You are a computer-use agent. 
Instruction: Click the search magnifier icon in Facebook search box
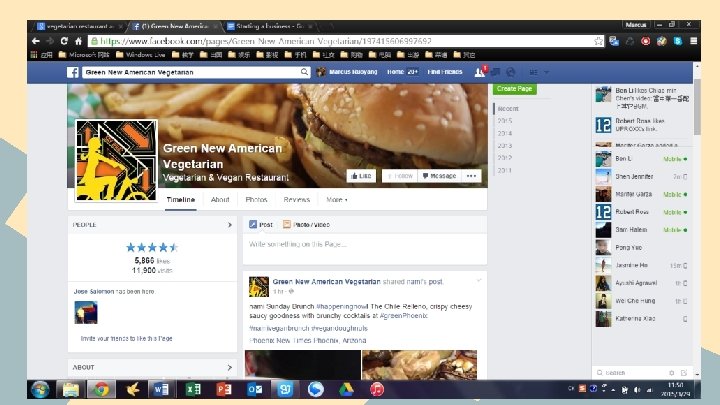pyautogui.click(x=304, y=72)
